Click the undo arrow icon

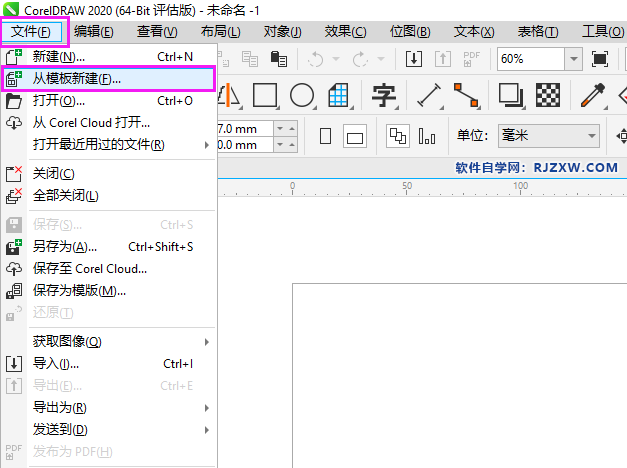coord(315,59)
